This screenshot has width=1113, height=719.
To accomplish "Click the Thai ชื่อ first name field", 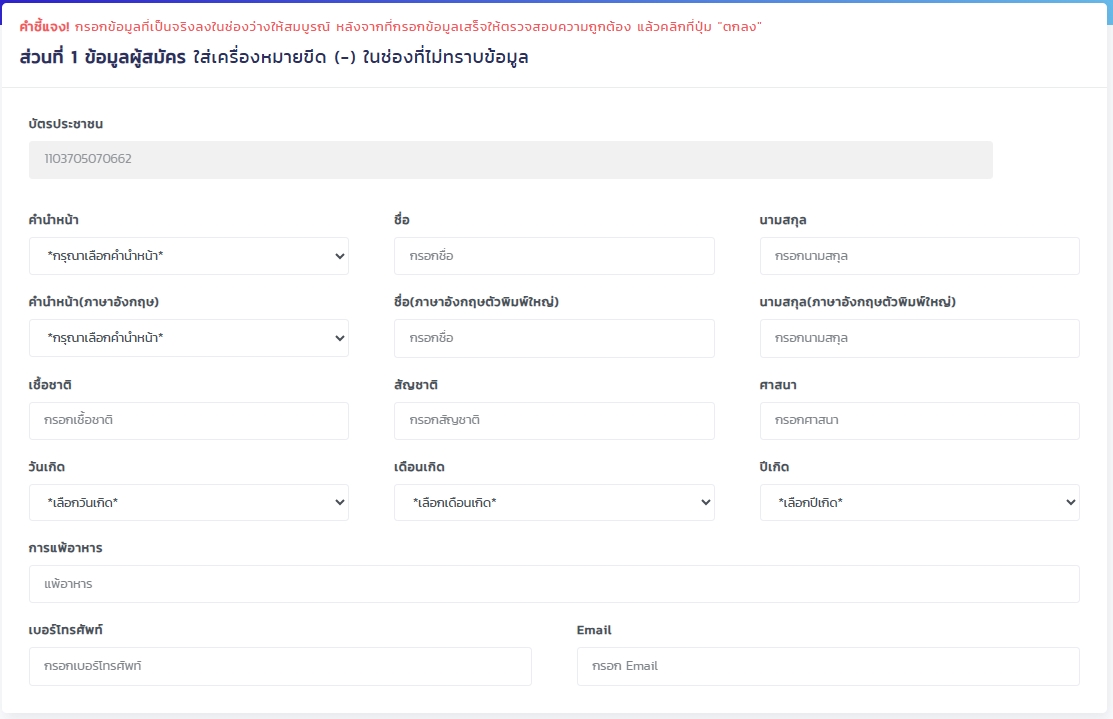I will [x=554, y=256].
